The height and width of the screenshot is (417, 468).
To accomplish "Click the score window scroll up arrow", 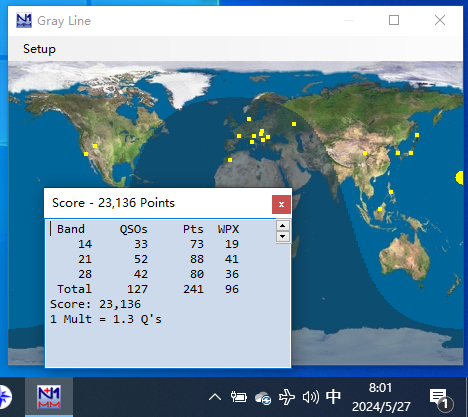I will point(283,226).
